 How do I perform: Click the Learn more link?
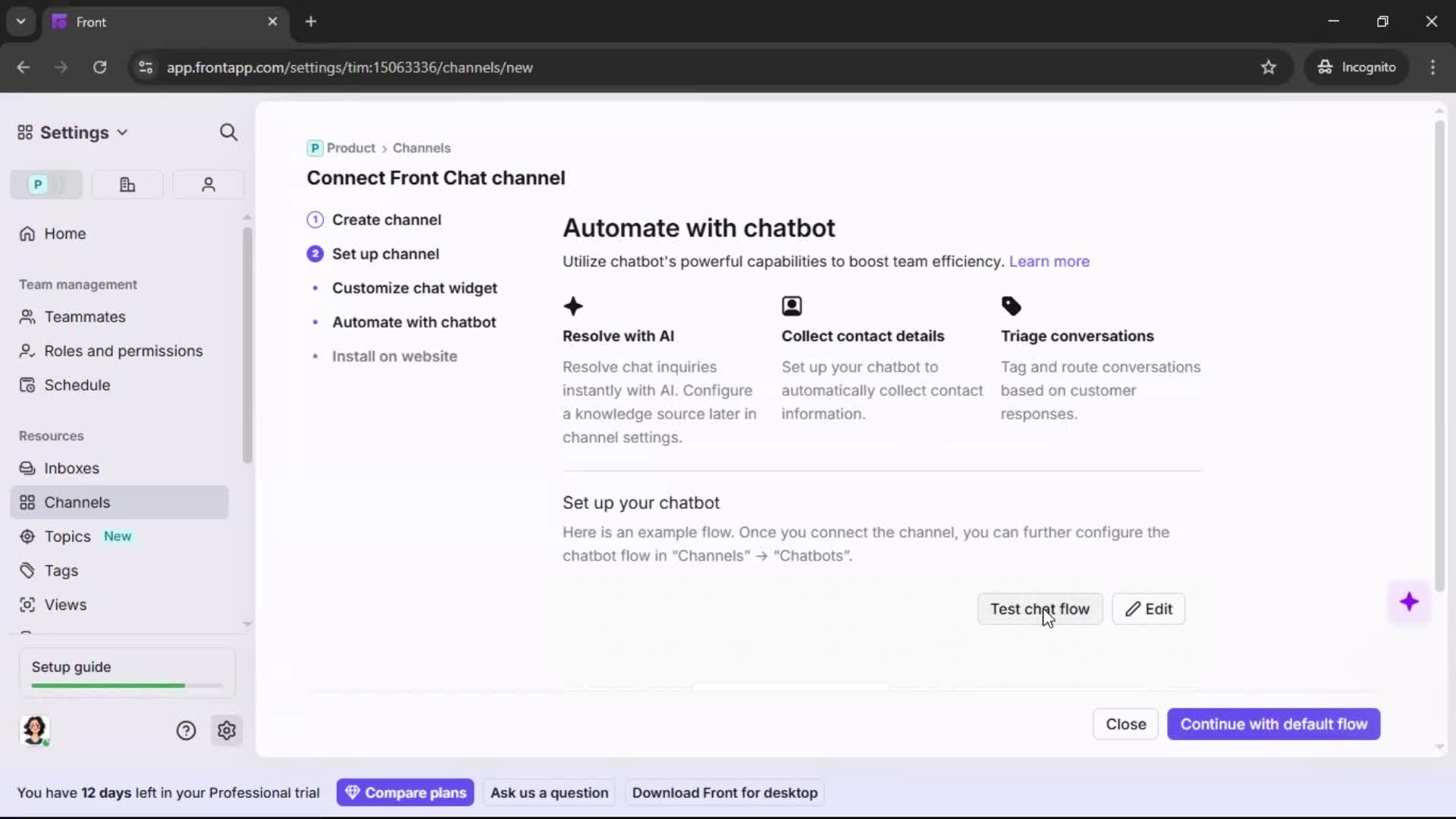1049,262
